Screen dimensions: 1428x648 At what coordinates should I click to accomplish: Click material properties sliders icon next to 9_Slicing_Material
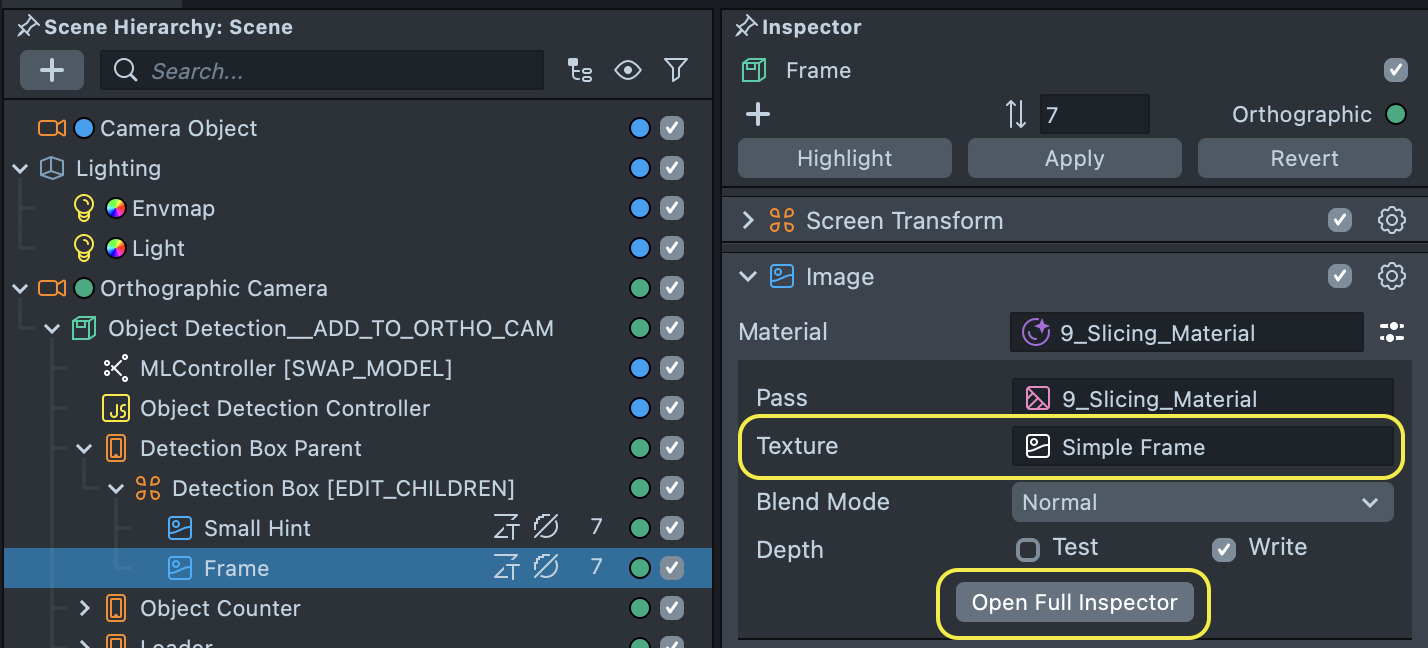pyautogui.click(x=1392, y=333)
